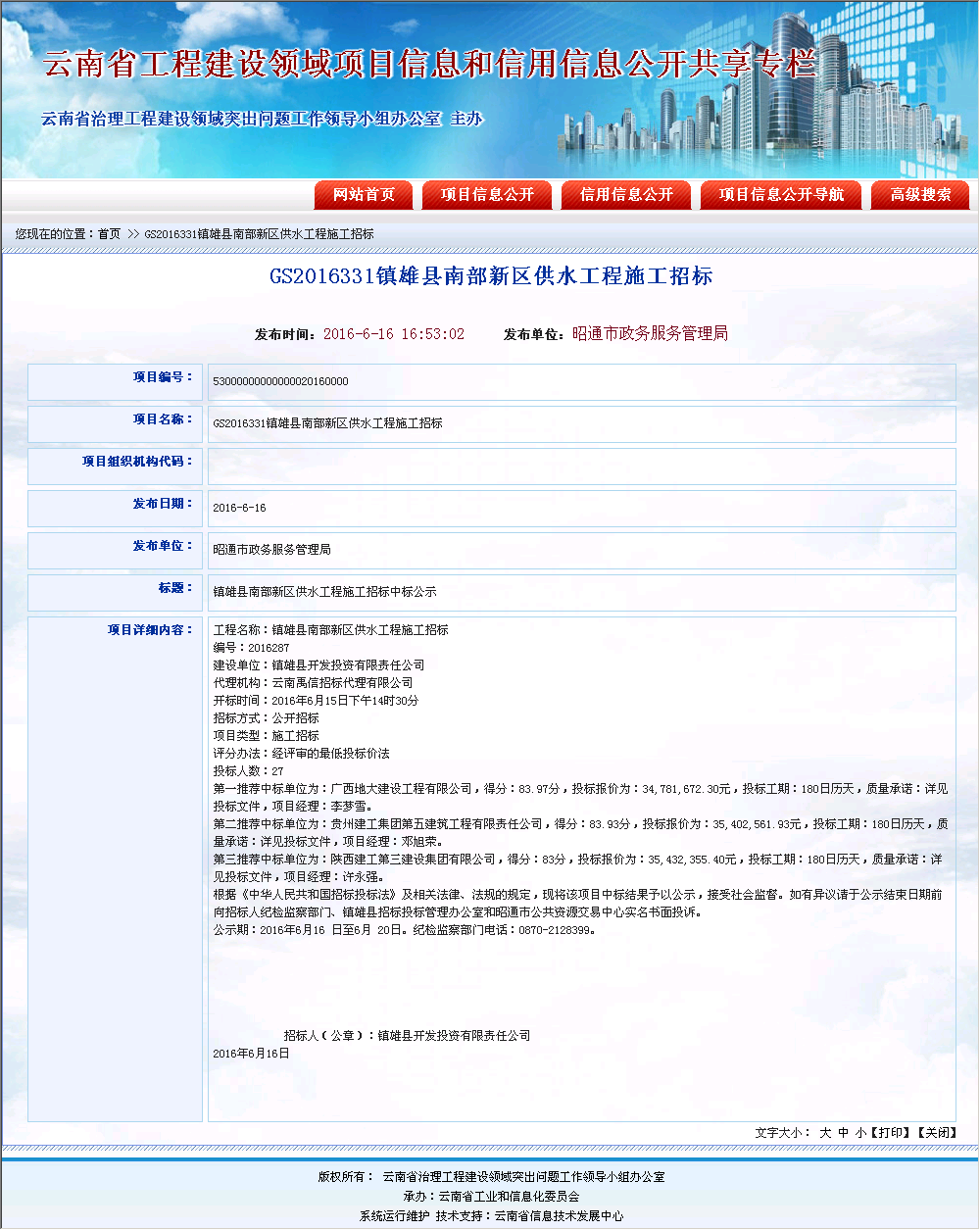Click the line 编号：2016287
980x1230 pixels.
click(x=251, y=648)
